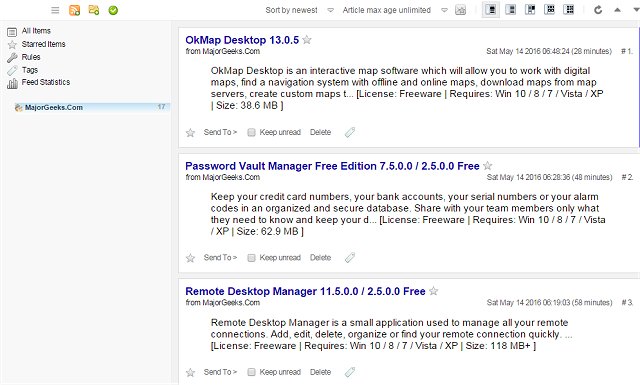The image size is (640, 385).
Task: Click the green mark-all-read check icon
Action: tap(113, 10)
